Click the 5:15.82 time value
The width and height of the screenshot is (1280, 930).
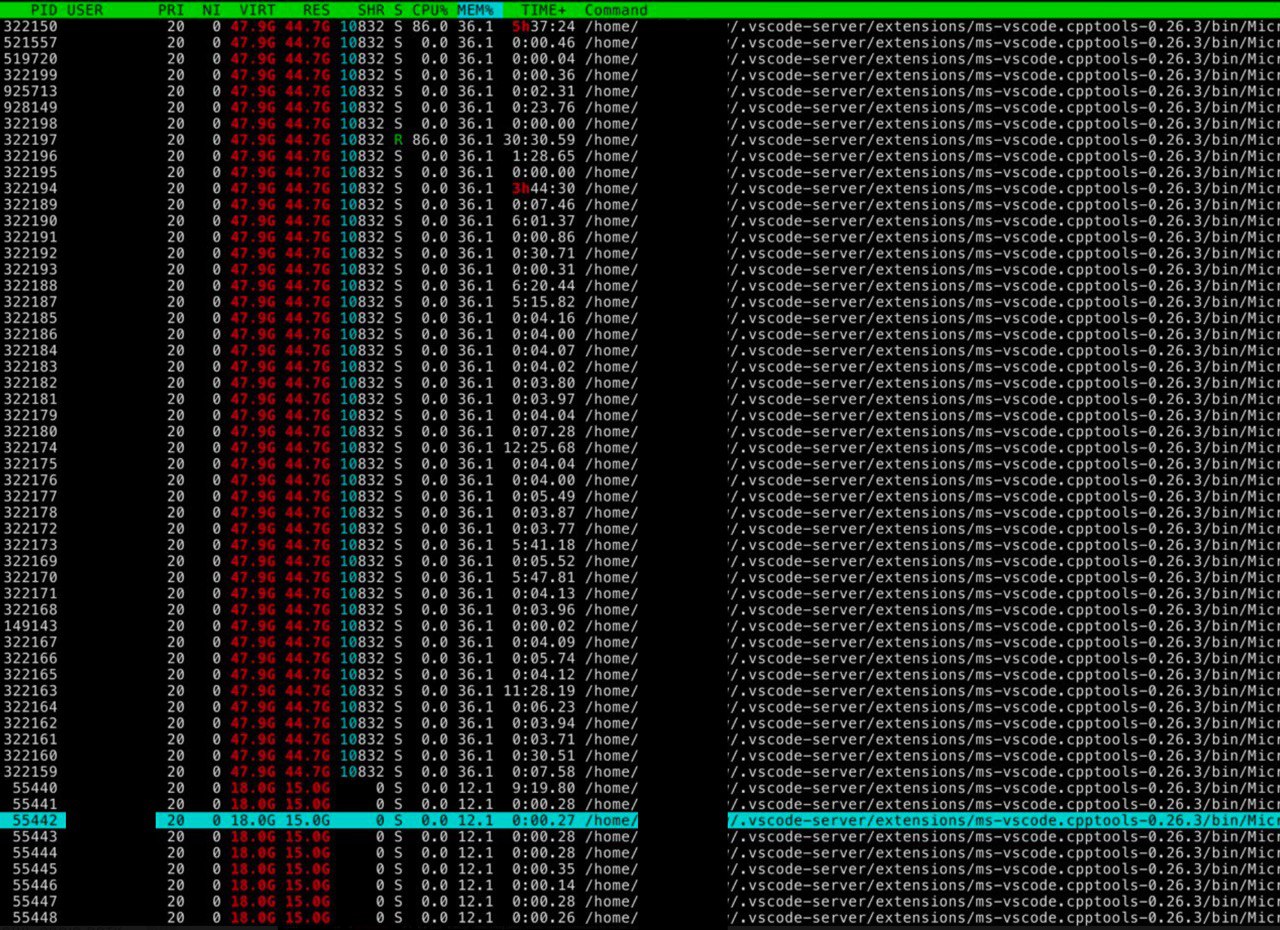[545, 302]
